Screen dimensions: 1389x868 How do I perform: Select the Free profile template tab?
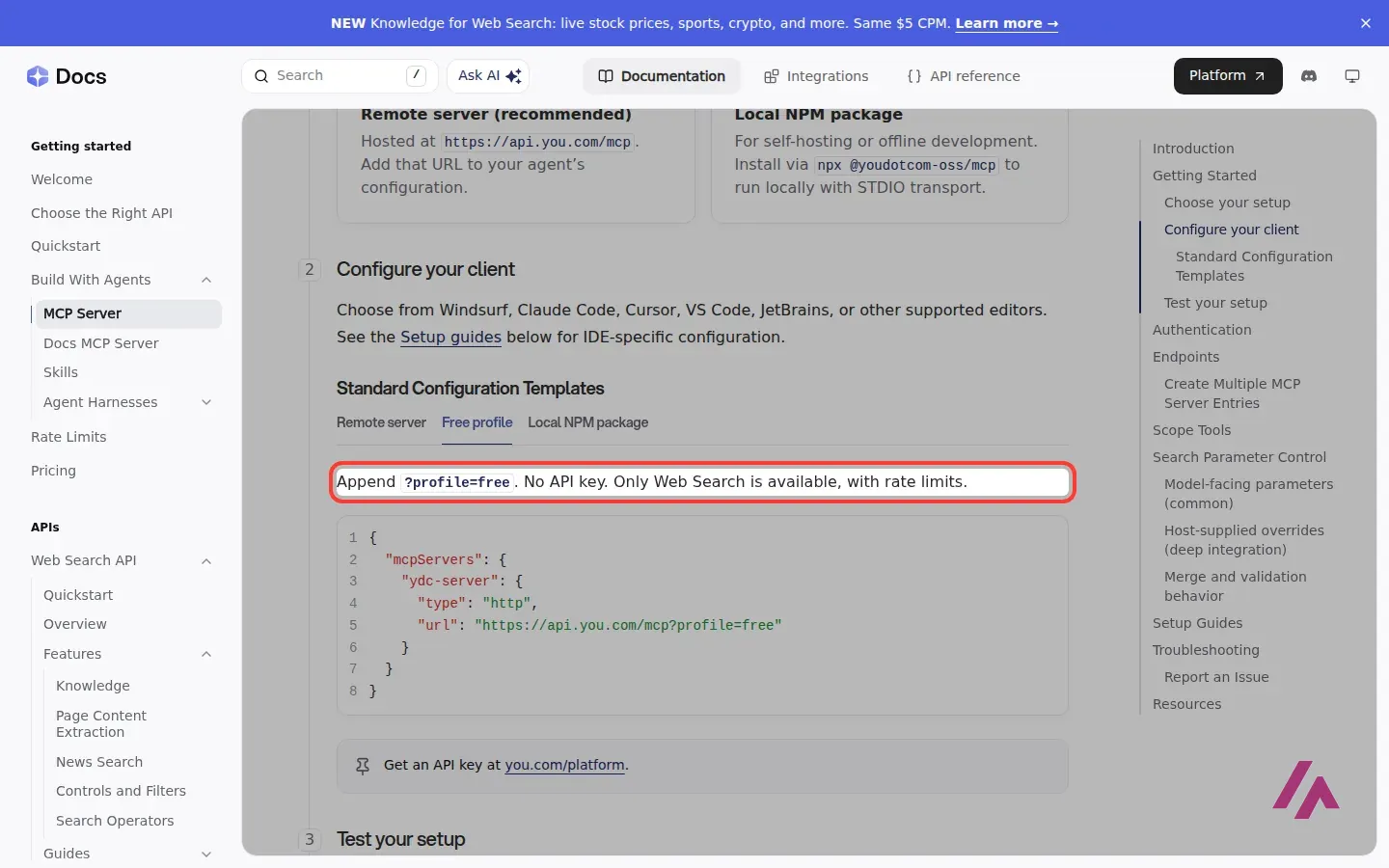coord(477,422)
